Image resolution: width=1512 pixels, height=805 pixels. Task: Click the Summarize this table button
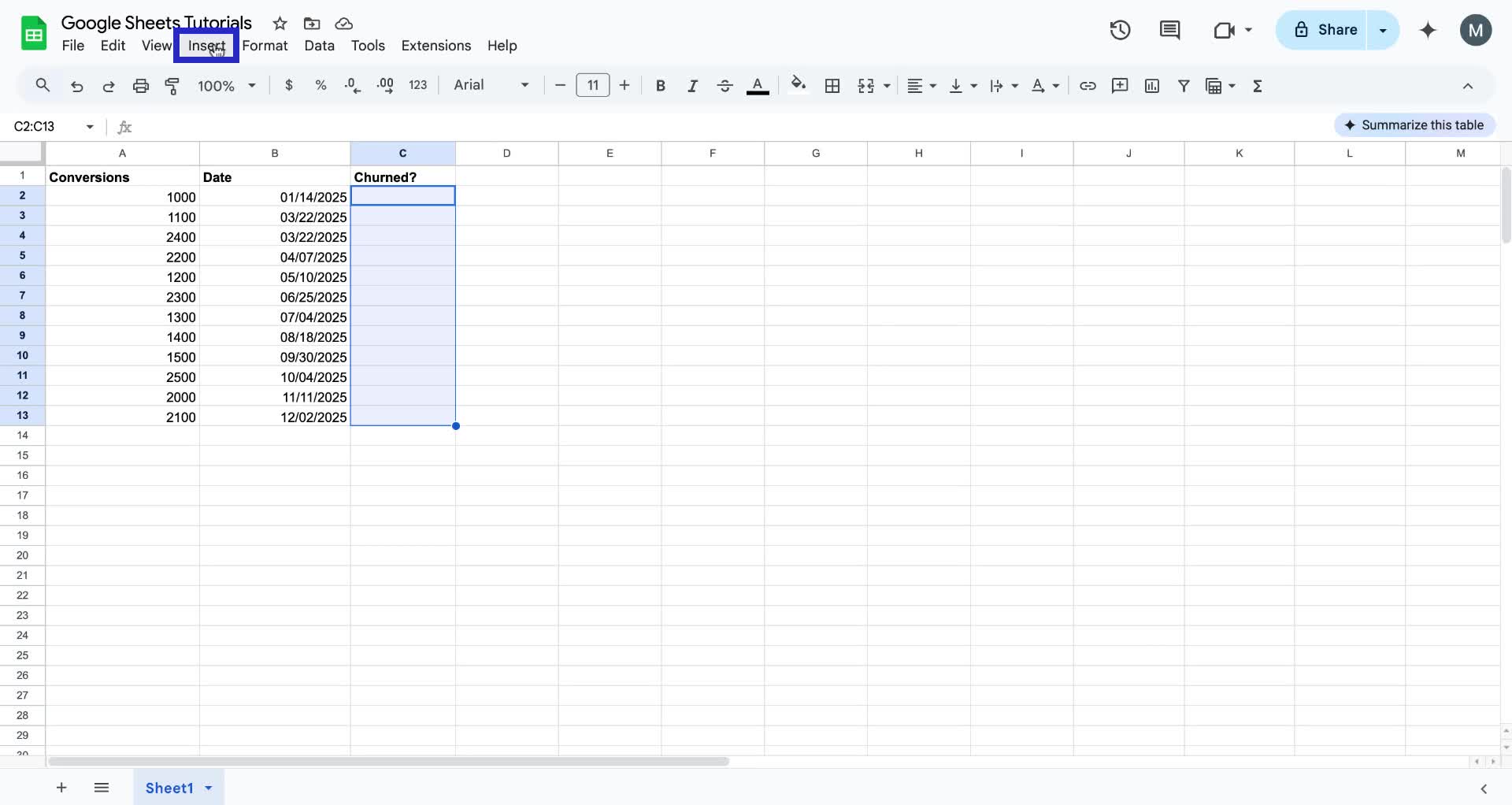(x=1414, y=124)
